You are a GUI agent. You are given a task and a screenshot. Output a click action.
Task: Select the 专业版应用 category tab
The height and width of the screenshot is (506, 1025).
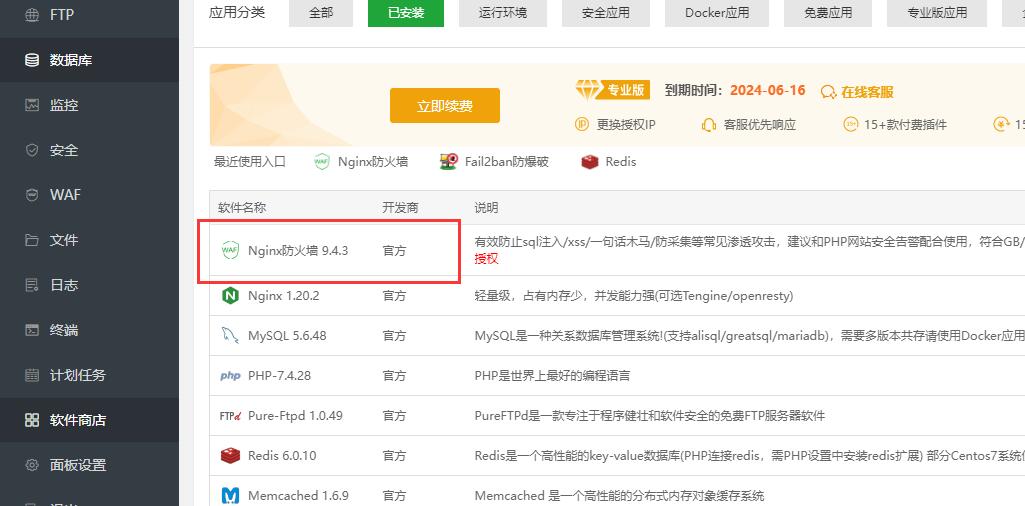click(x=937, y=12)
